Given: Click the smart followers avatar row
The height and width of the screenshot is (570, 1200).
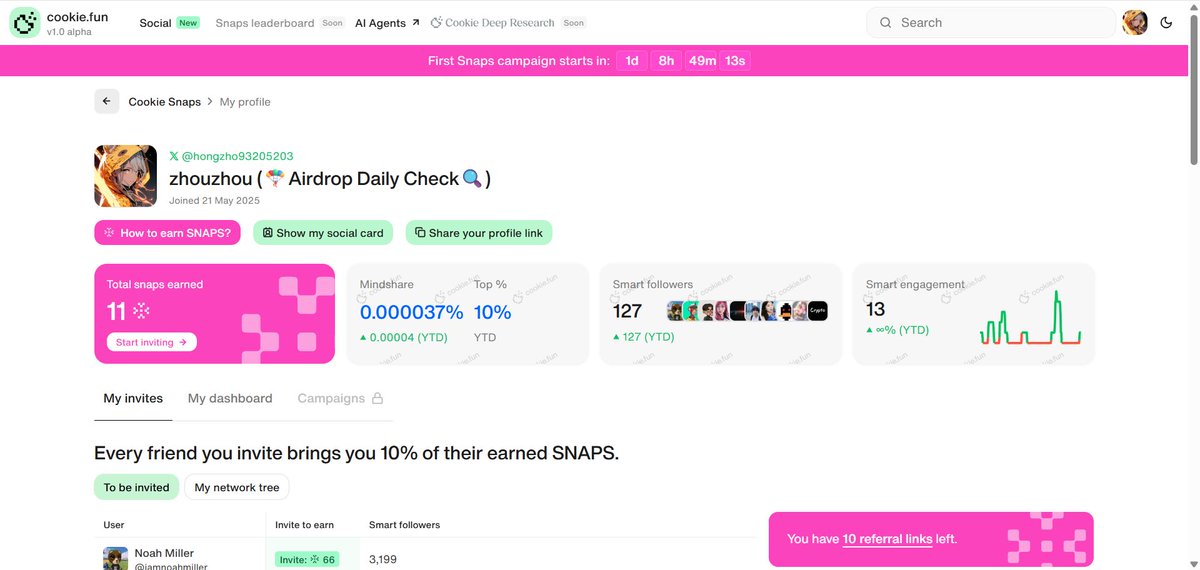Looking at the screenshot, I should pyautogui.click(x=747, y=311).
